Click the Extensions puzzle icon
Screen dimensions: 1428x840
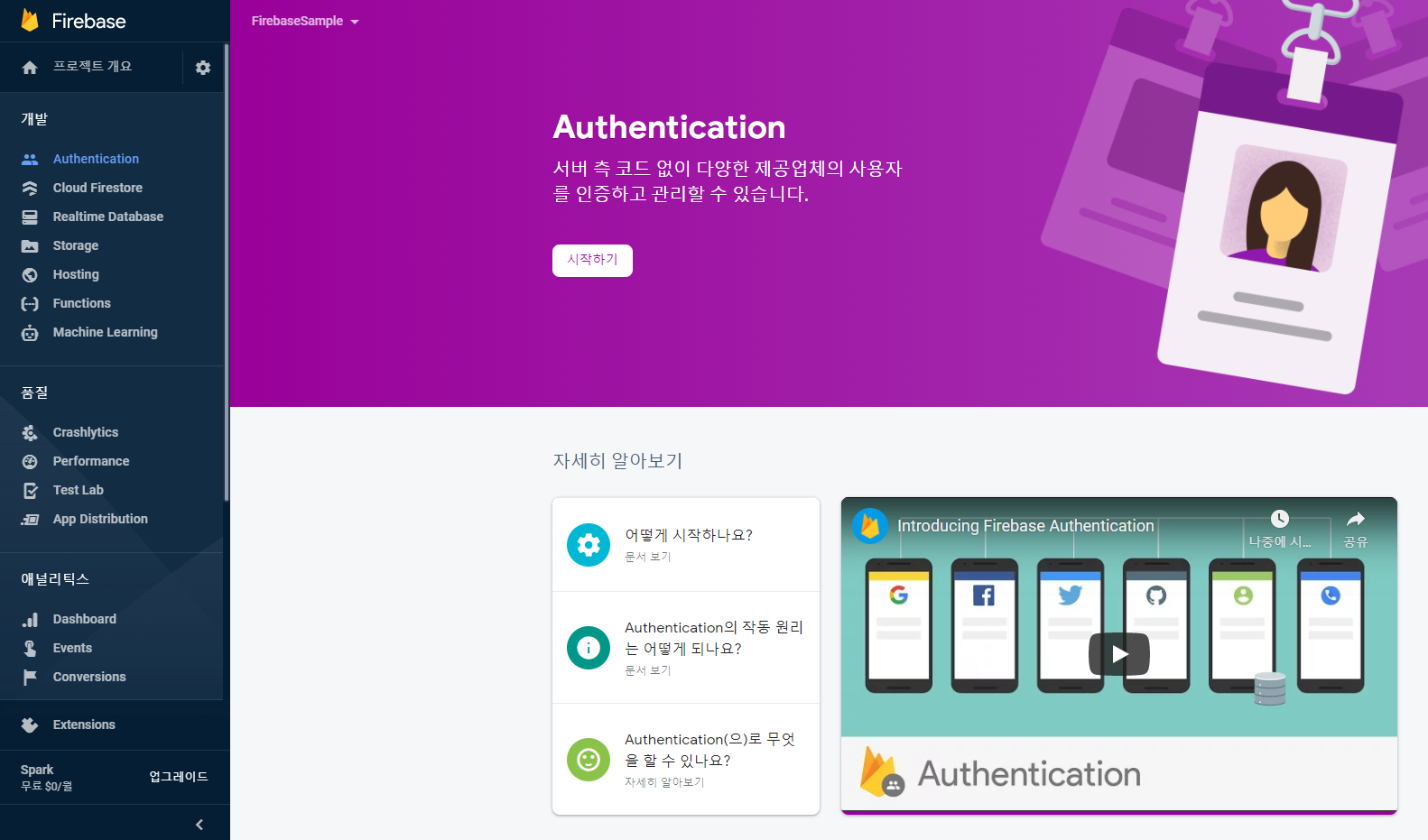(x=30, y=725)
